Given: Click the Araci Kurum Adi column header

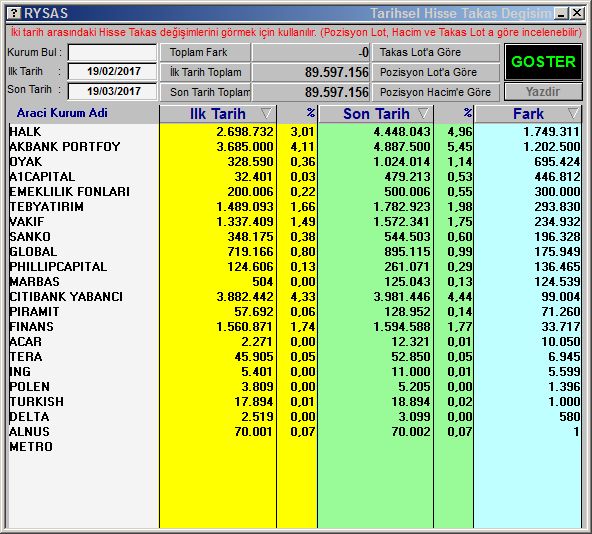Looking at the screenshot, I should [62, 113].
